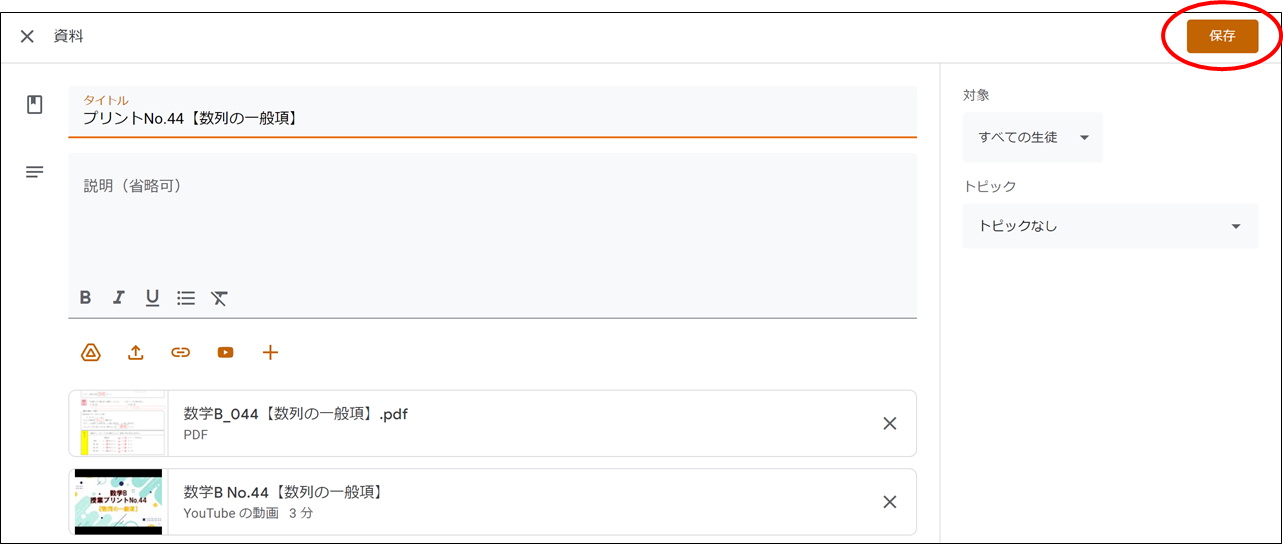This screenshot has height=544, width=1283.
Task: Click the YouTube attach icon
Action: tap(225, 352)
